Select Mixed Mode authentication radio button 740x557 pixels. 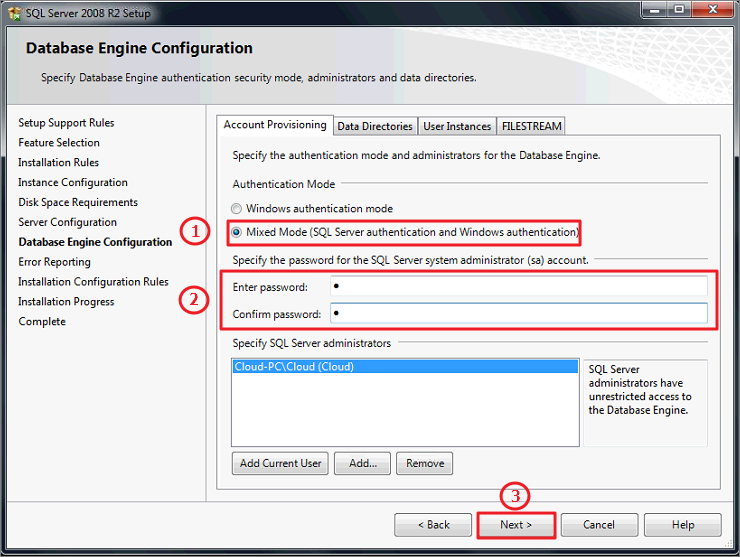[x=236, y=232]
